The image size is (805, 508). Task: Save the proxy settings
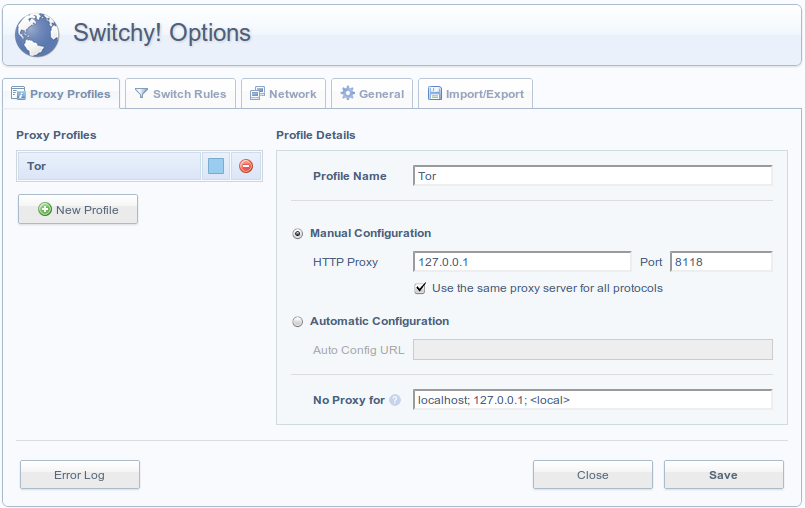(x=723, y=475)
